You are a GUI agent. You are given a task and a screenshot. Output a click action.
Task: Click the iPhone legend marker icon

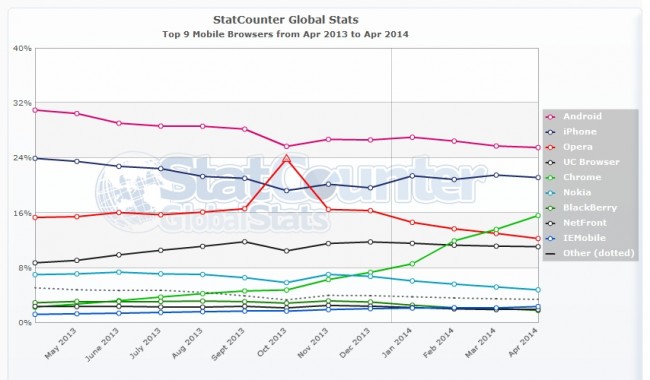point(551,133)
